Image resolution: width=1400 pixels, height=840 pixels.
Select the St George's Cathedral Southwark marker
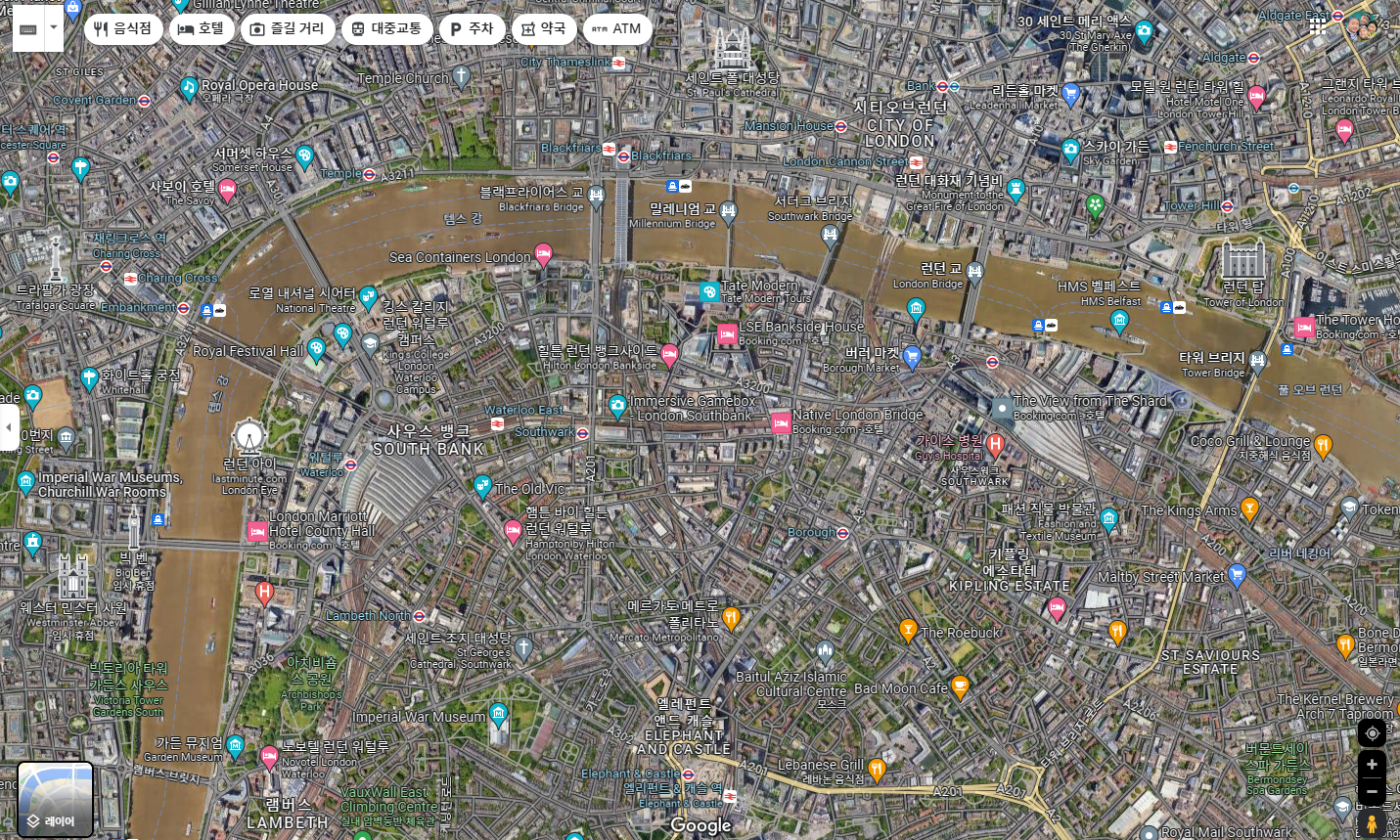(x=524, y=645)
